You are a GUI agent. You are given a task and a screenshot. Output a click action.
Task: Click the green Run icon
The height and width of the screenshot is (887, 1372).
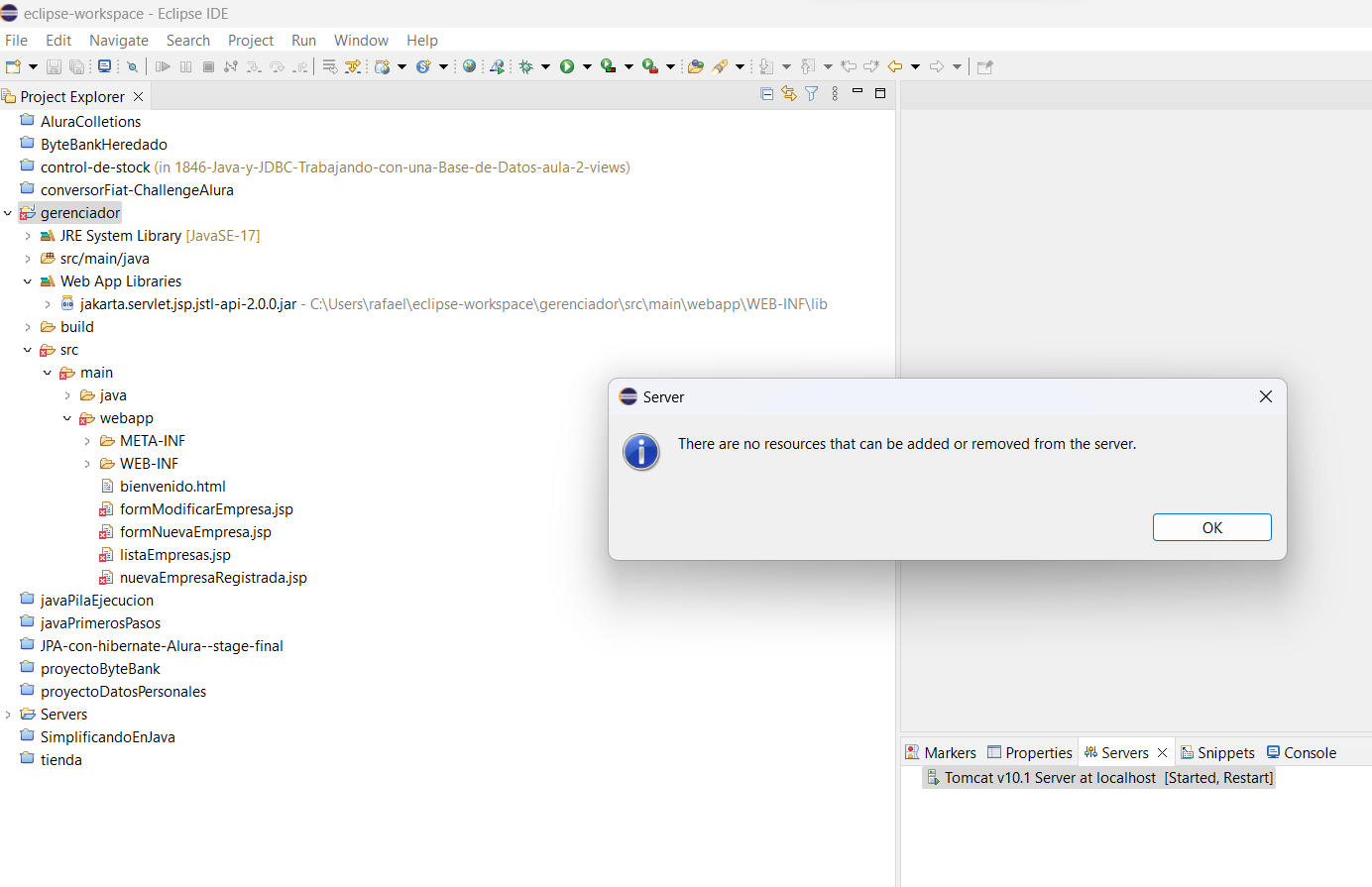(567, 66)
